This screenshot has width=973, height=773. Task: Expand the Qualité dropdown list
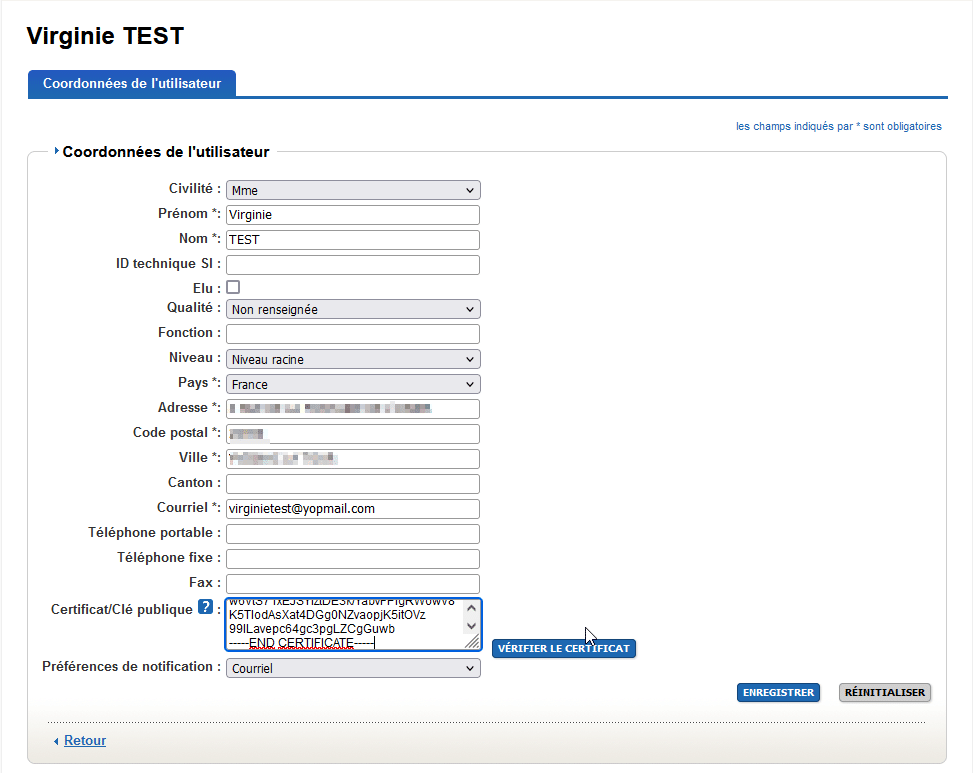353,310
